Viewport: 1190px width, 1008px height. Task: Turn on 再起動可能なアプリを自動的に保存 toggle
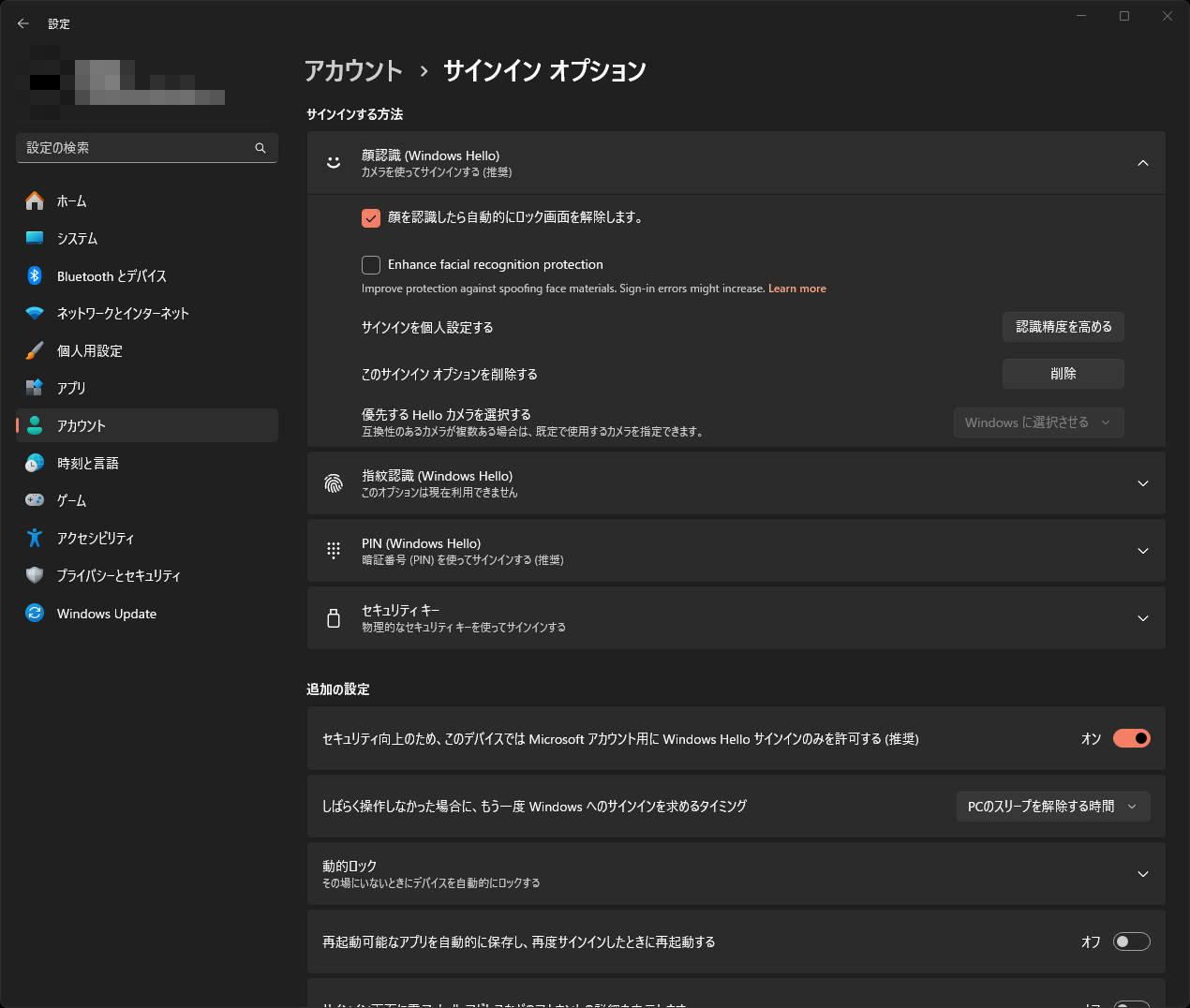pos(1132,941)
